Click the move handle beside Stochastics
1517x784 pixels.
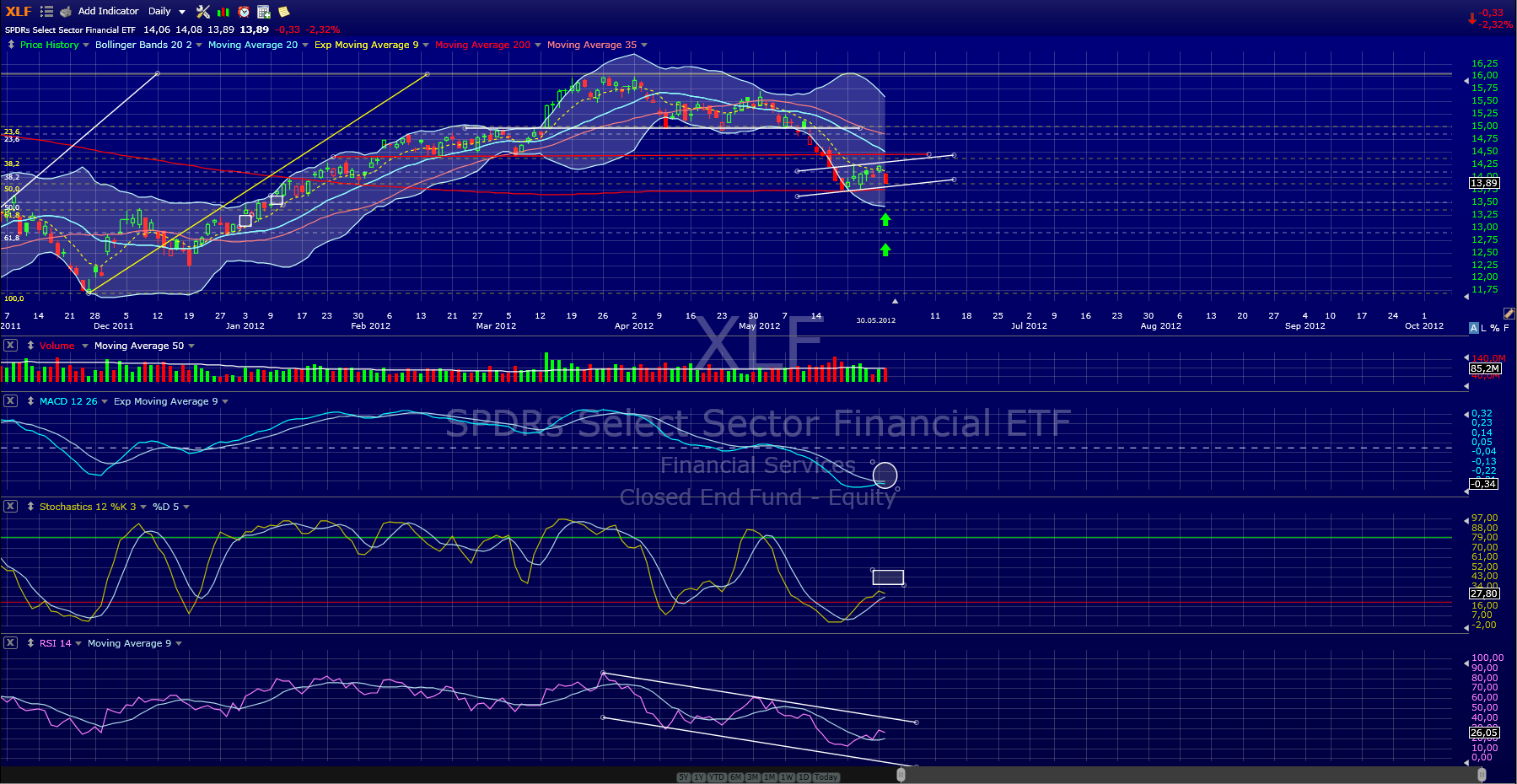(30, 507)
